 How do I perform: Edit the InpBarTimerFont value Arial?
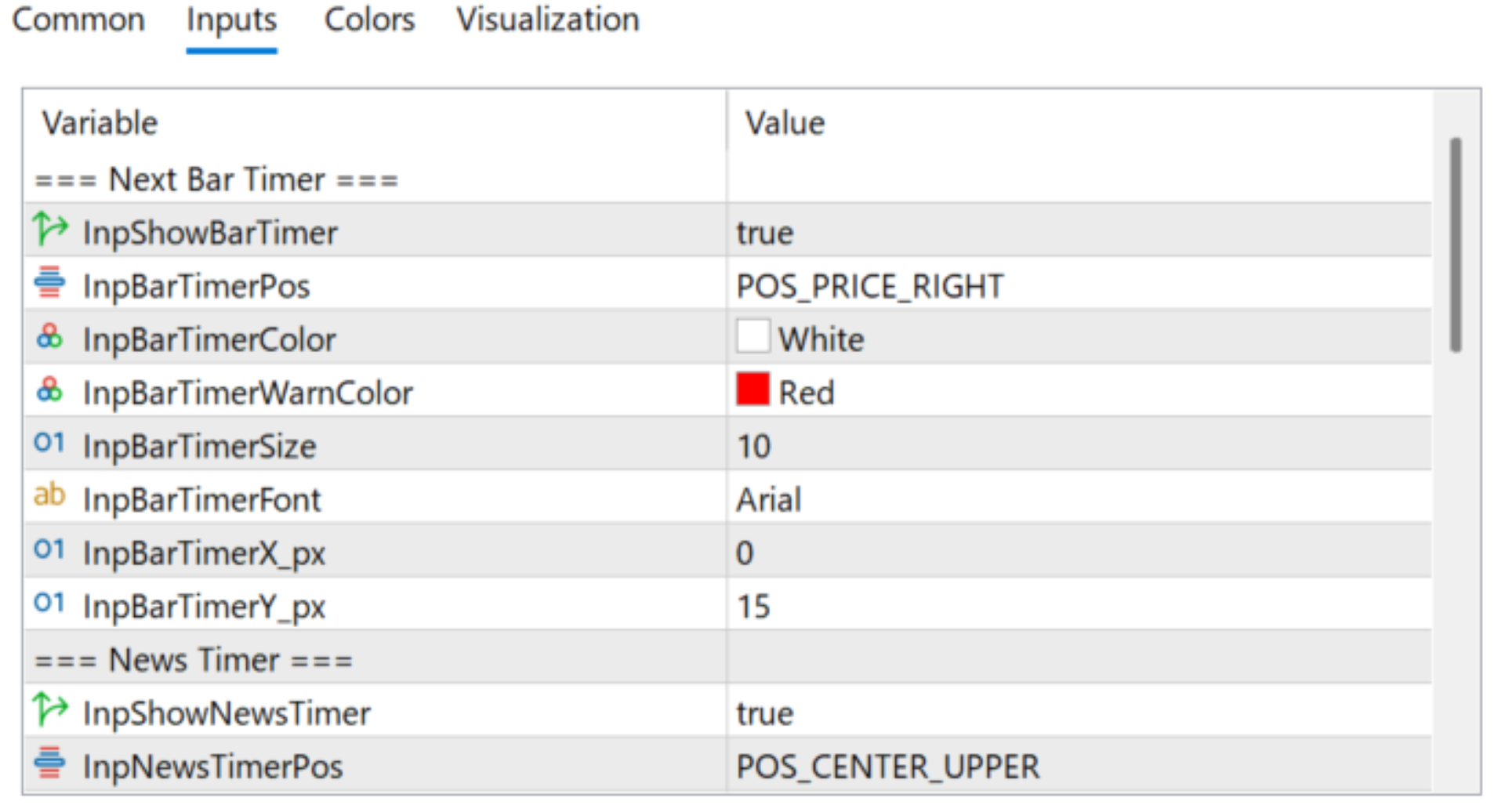[769, 500]
